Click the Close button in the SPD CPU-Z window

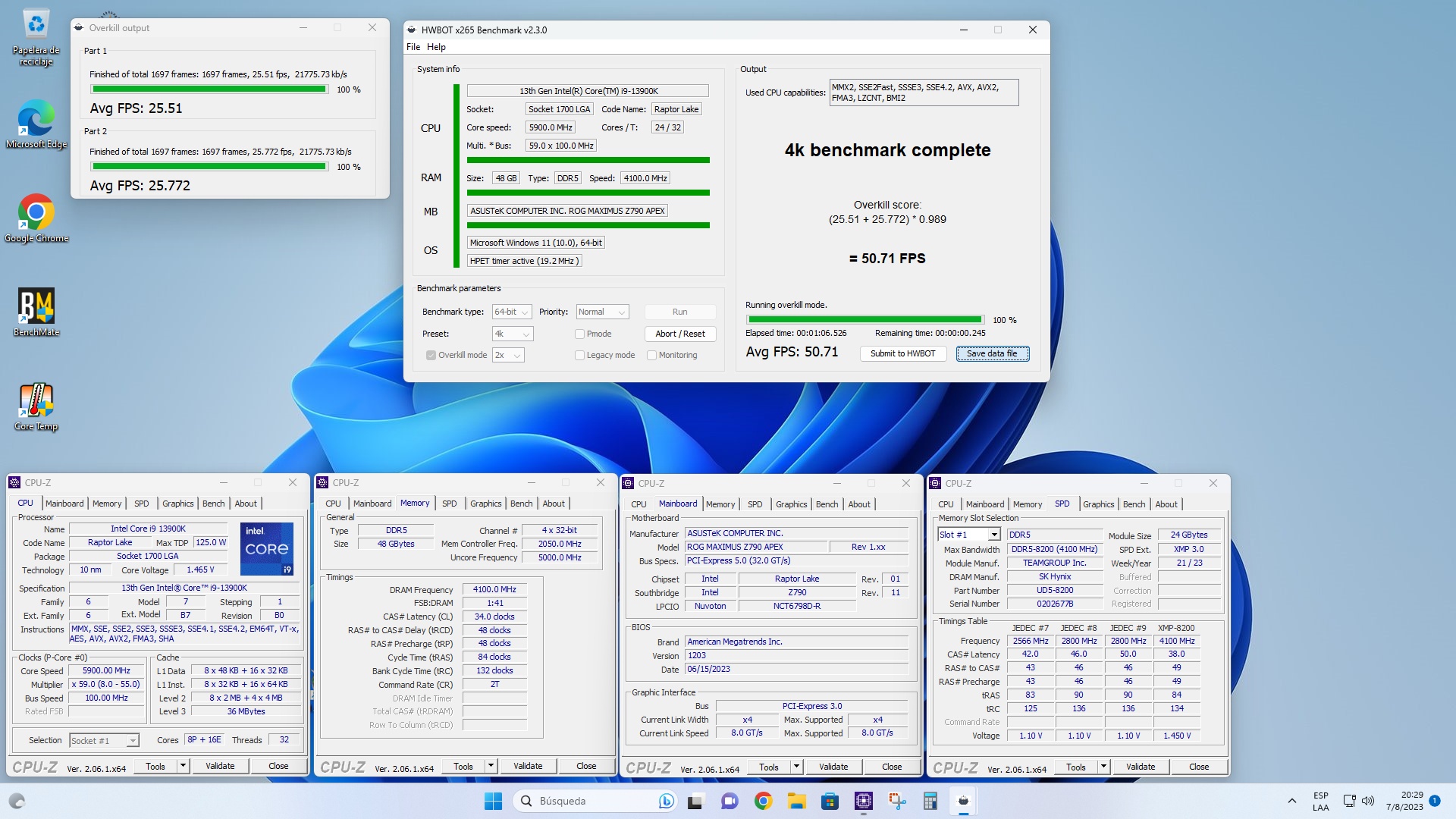pos(1199,767)
